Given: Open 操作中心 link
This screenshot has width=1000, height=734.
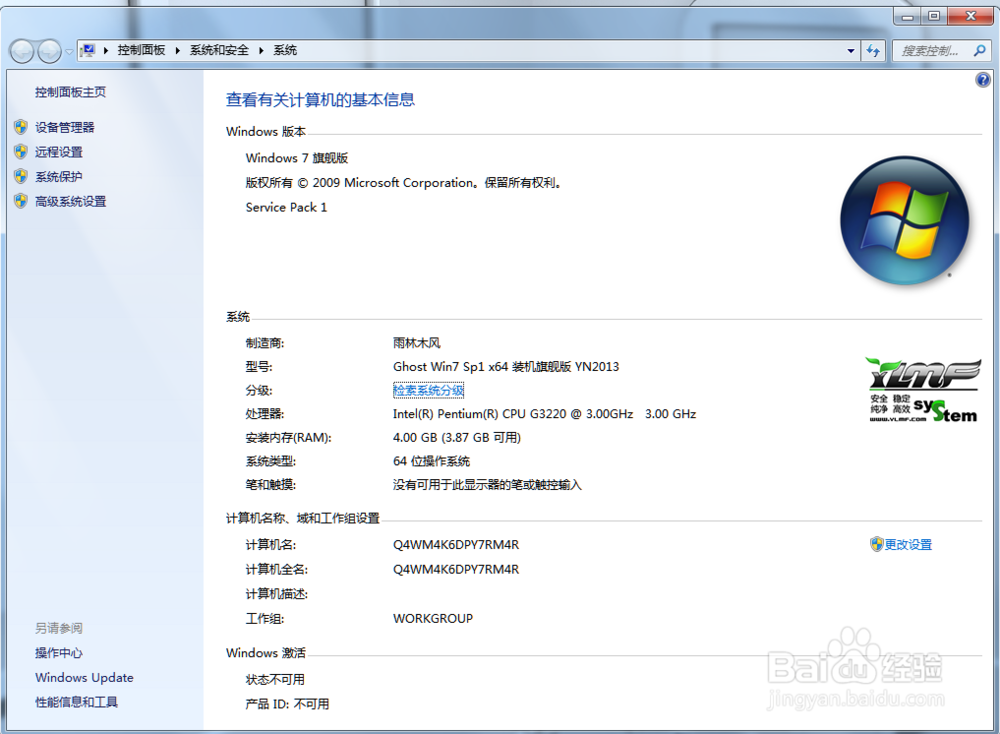Looking at the screenshot, I should point(59,653).
